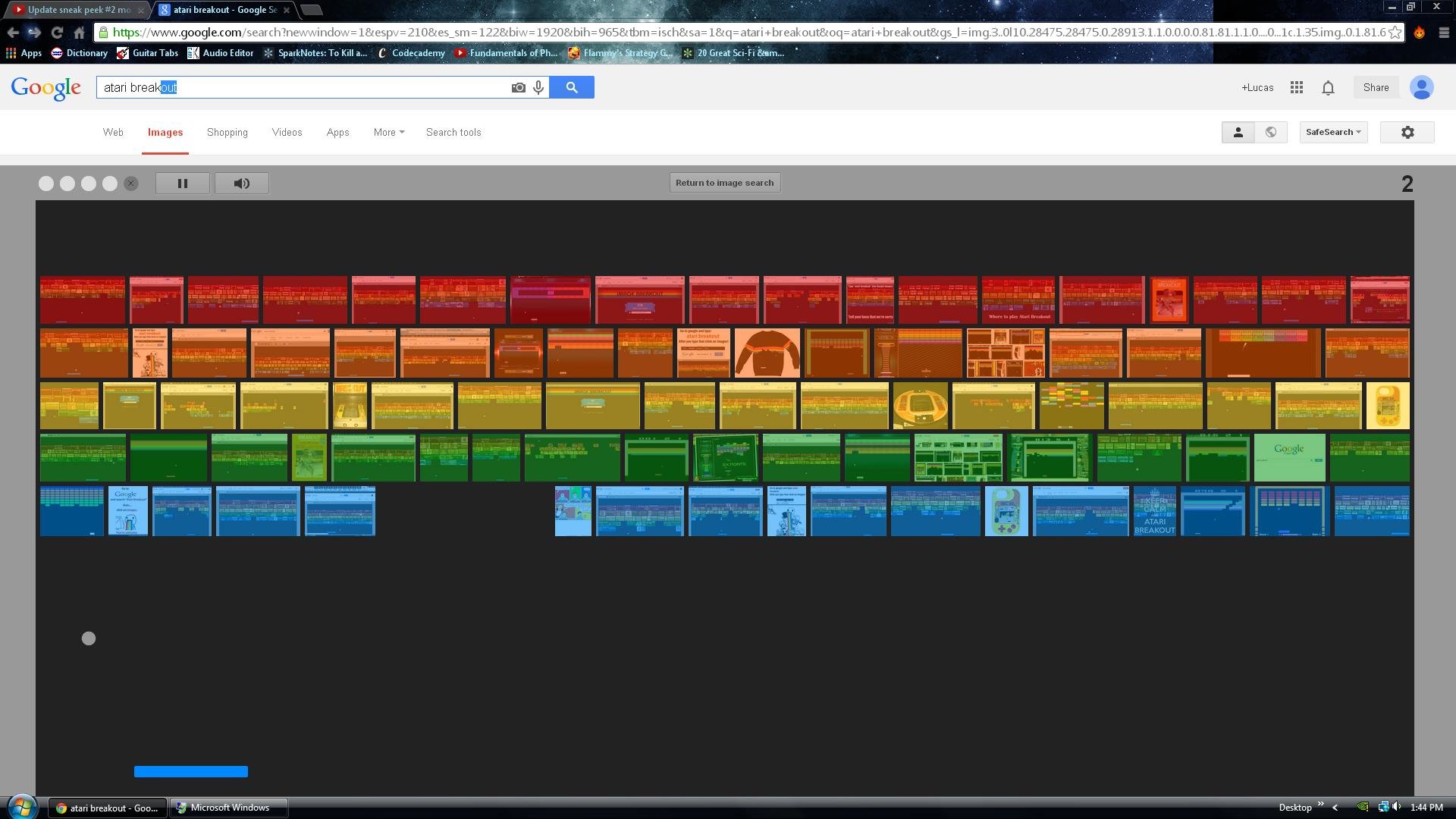Toggle global results globe icon
1456x819 pixels.
point(1271,132)
